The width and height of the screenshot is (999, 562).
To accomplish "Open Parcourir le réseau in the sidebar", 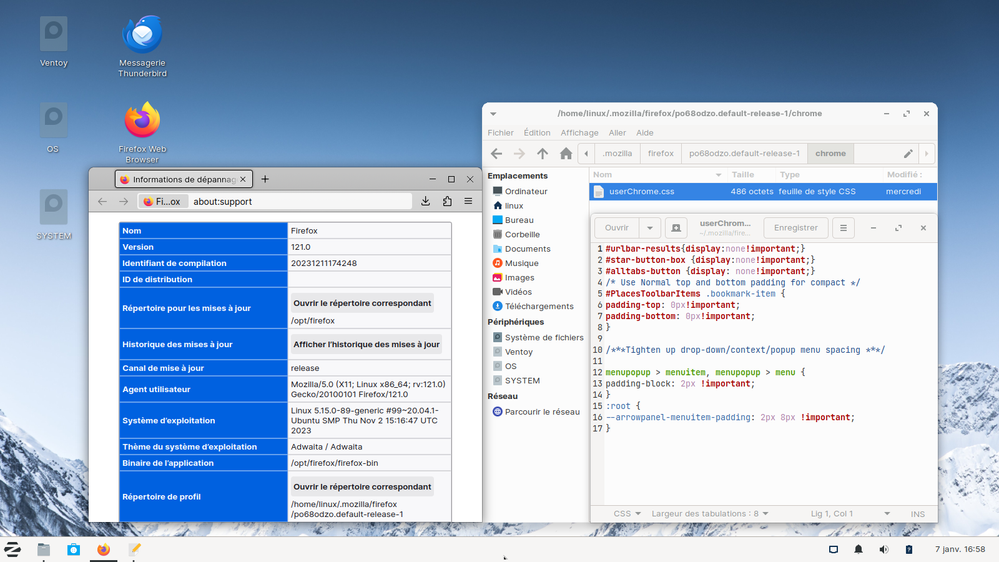I will [542, 412].
